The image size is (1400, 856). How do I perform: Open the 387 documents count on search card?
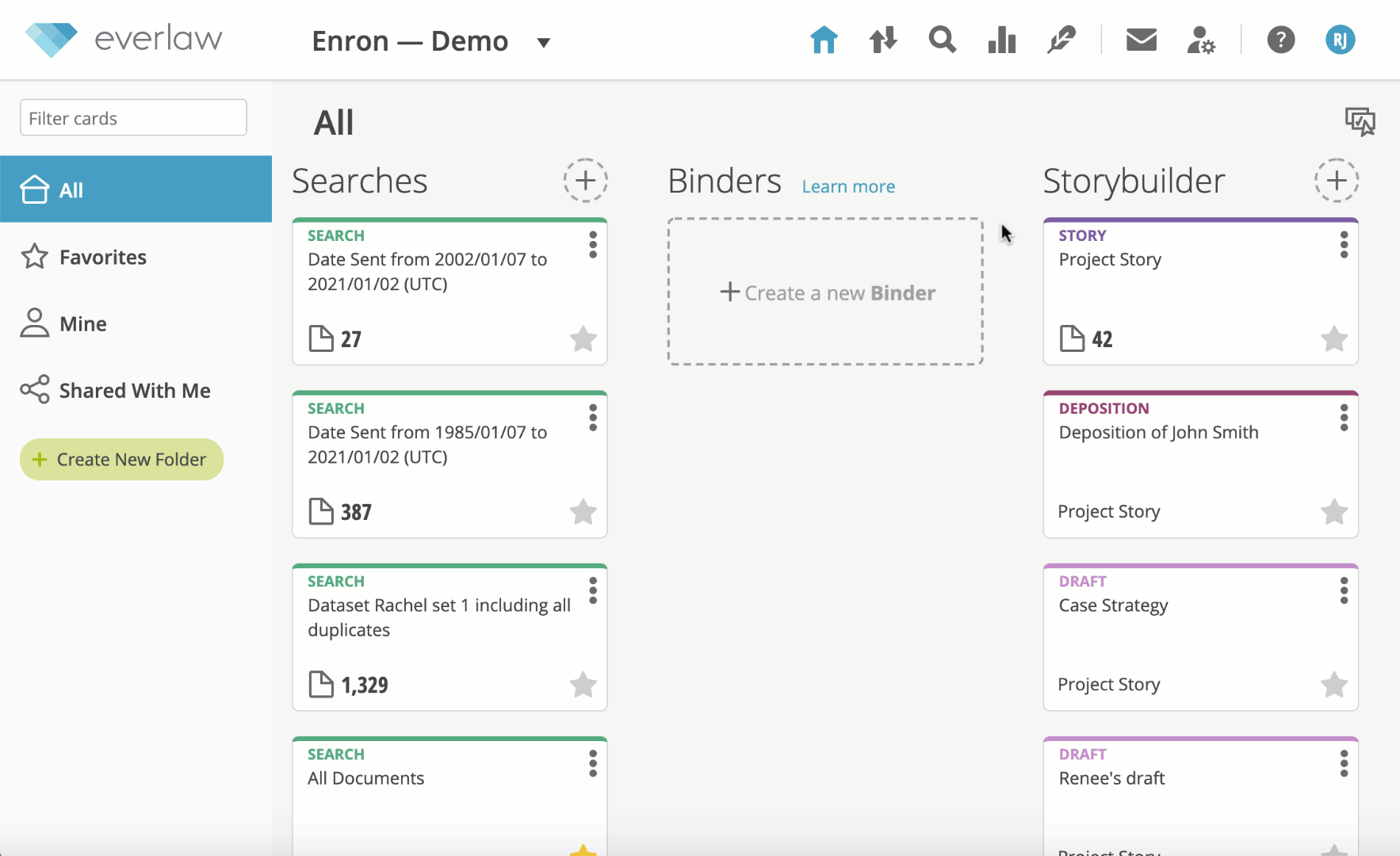pos(339,512)
